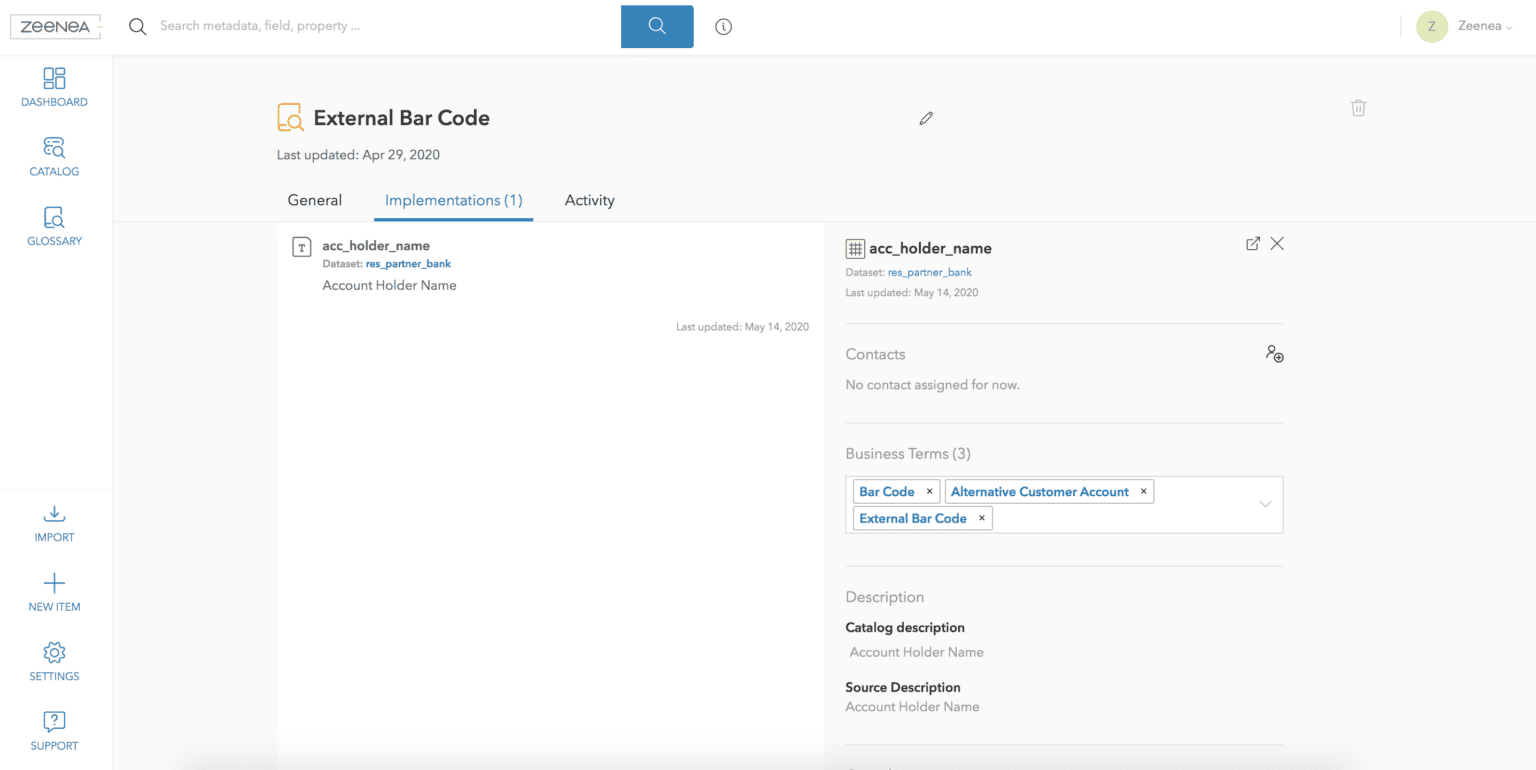Open the Support help icon
The image size is (1536, 770).
54,722
